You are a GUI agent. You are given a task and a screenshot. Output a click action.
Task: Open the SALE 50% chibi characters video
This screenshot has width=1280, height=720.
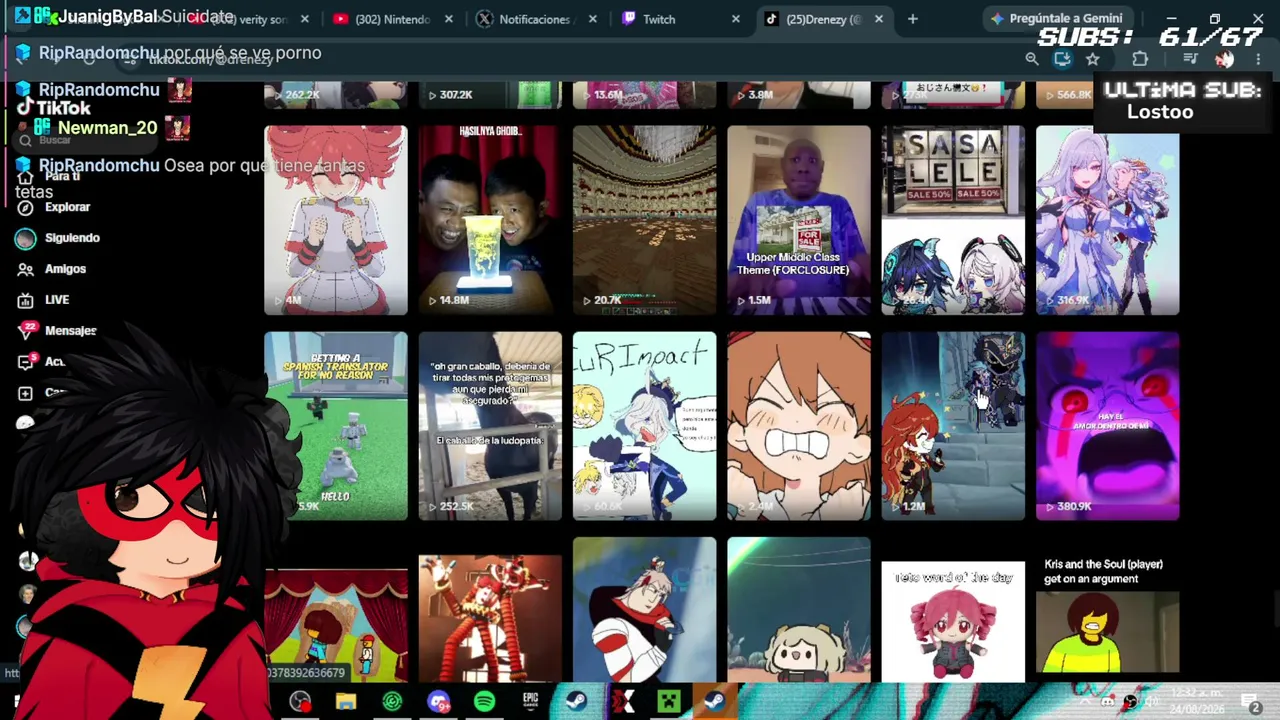(953, 220)
